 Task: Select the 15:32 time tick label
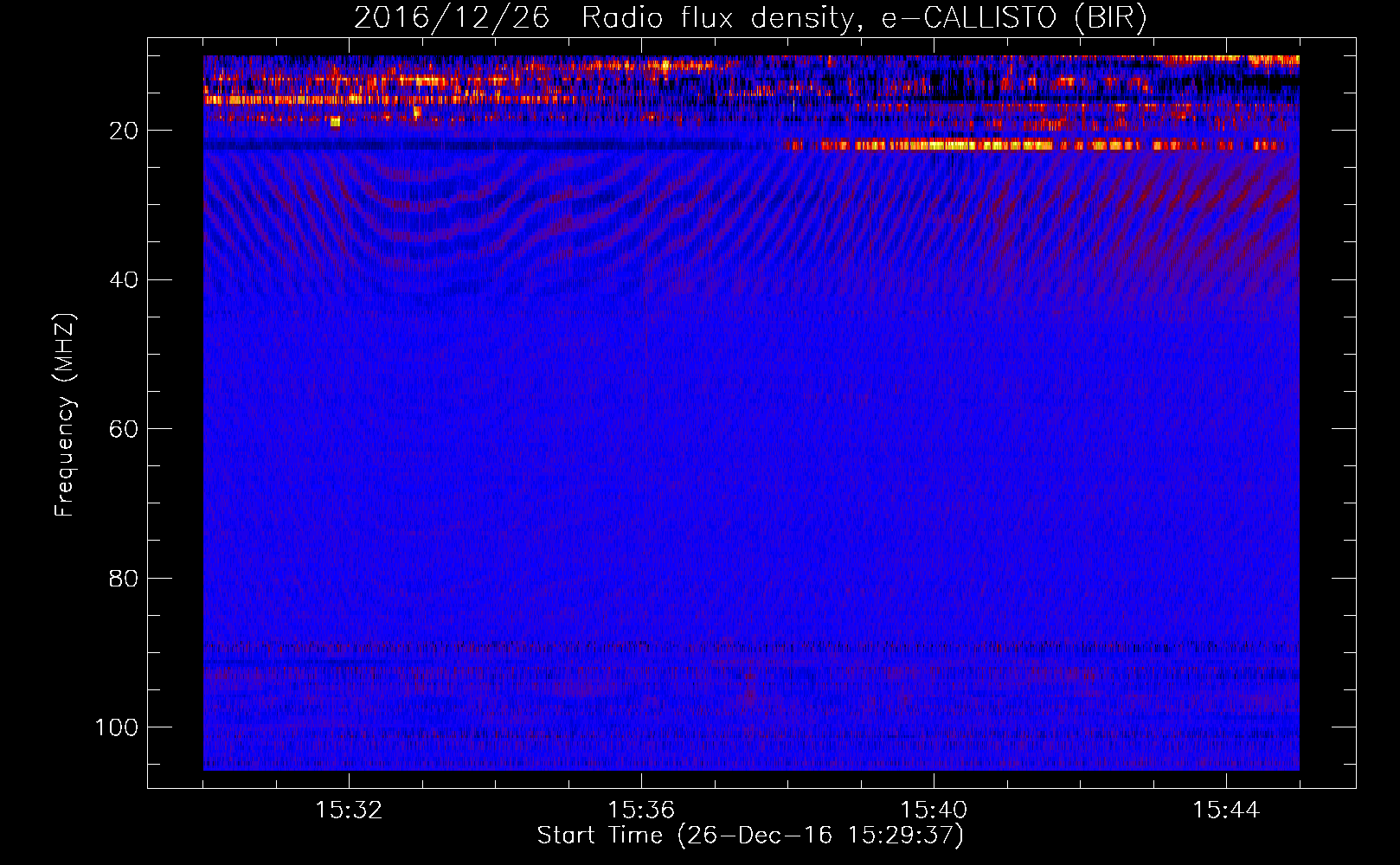pos(349,811)
